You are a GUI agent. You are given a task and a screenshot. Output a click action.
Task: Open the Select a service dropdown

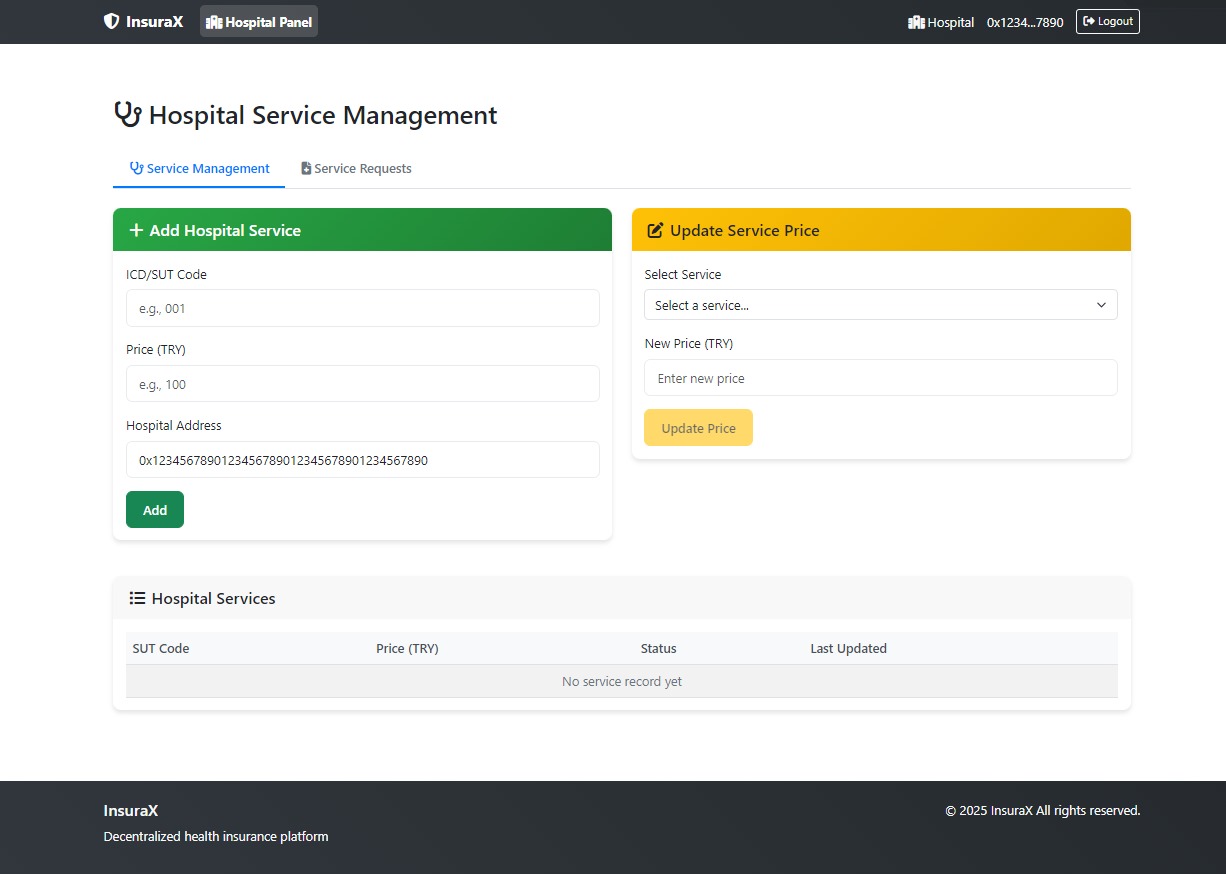click(880, 305)
